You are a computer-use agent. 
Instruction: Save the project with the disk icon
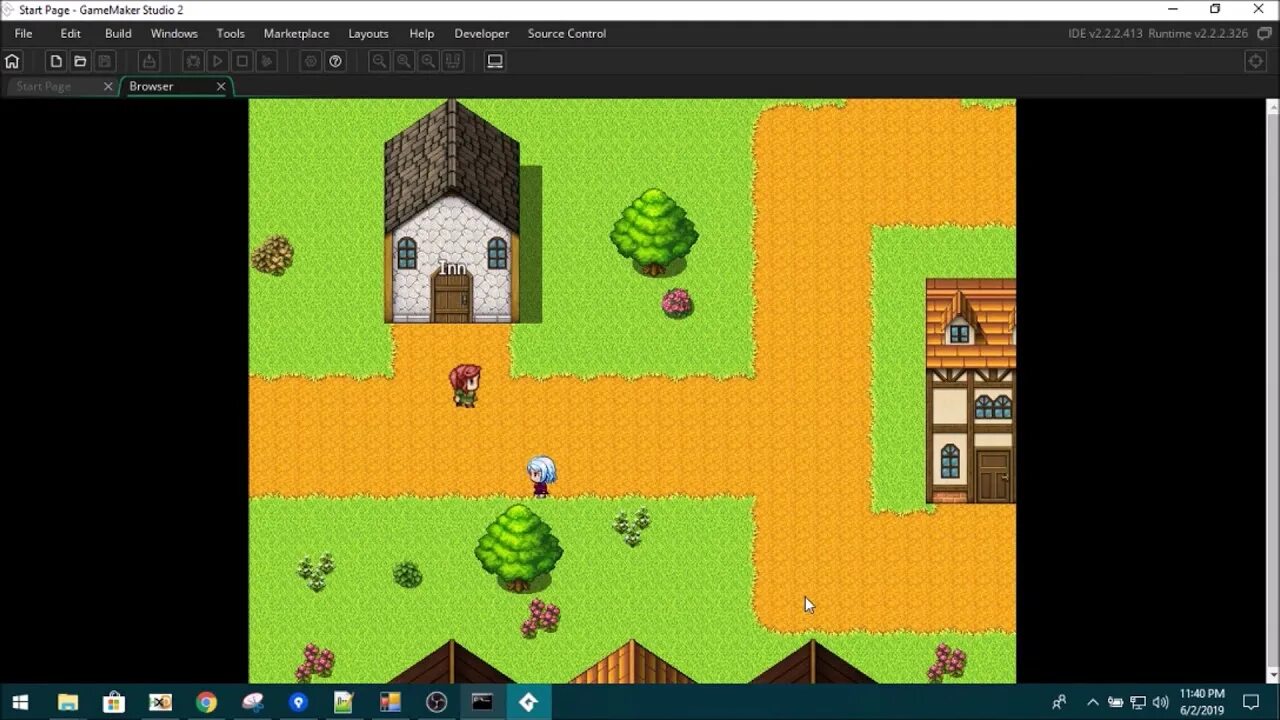tap(104, 61)
